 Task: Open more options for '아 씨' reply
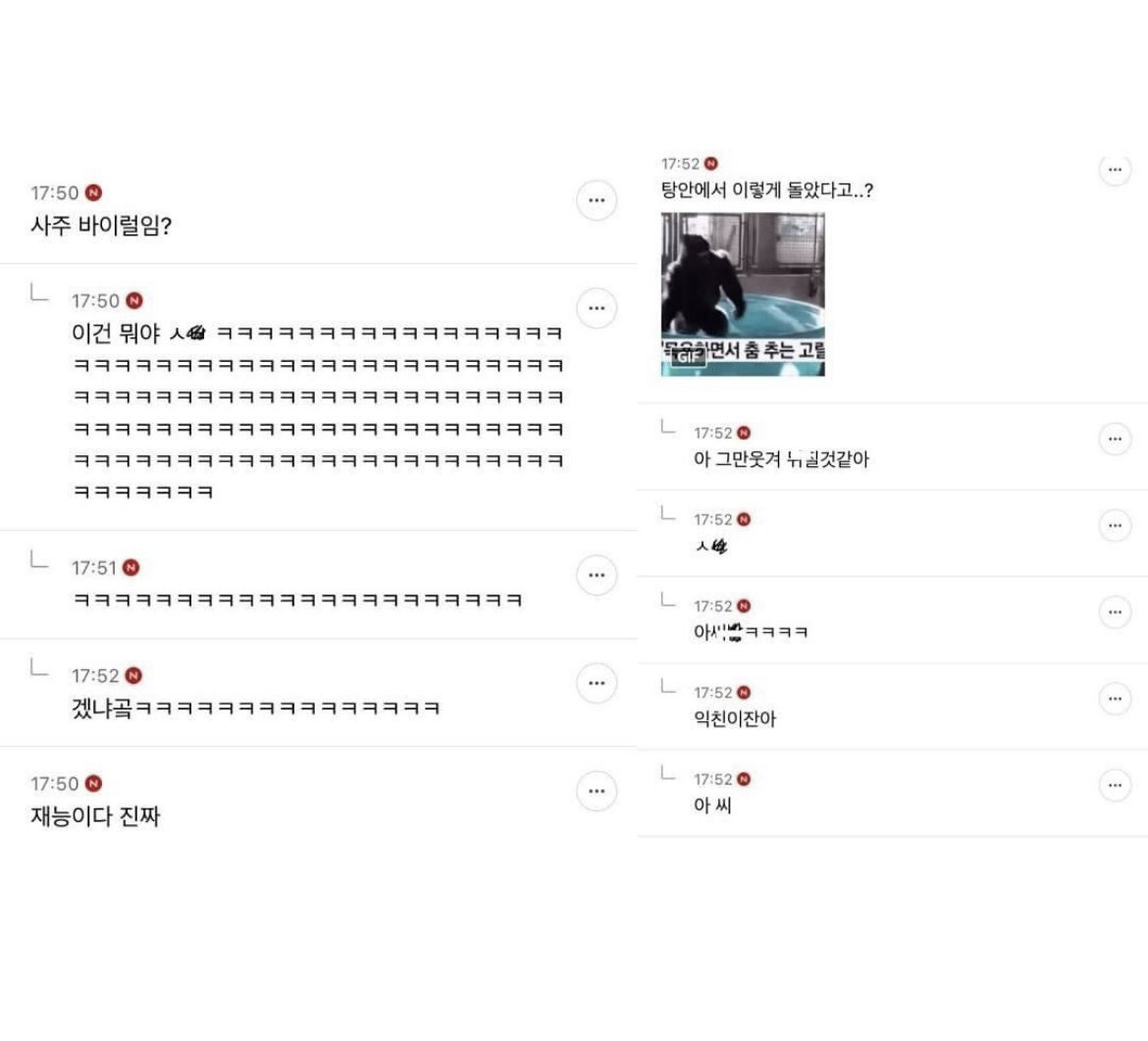tap(1115, 785)
